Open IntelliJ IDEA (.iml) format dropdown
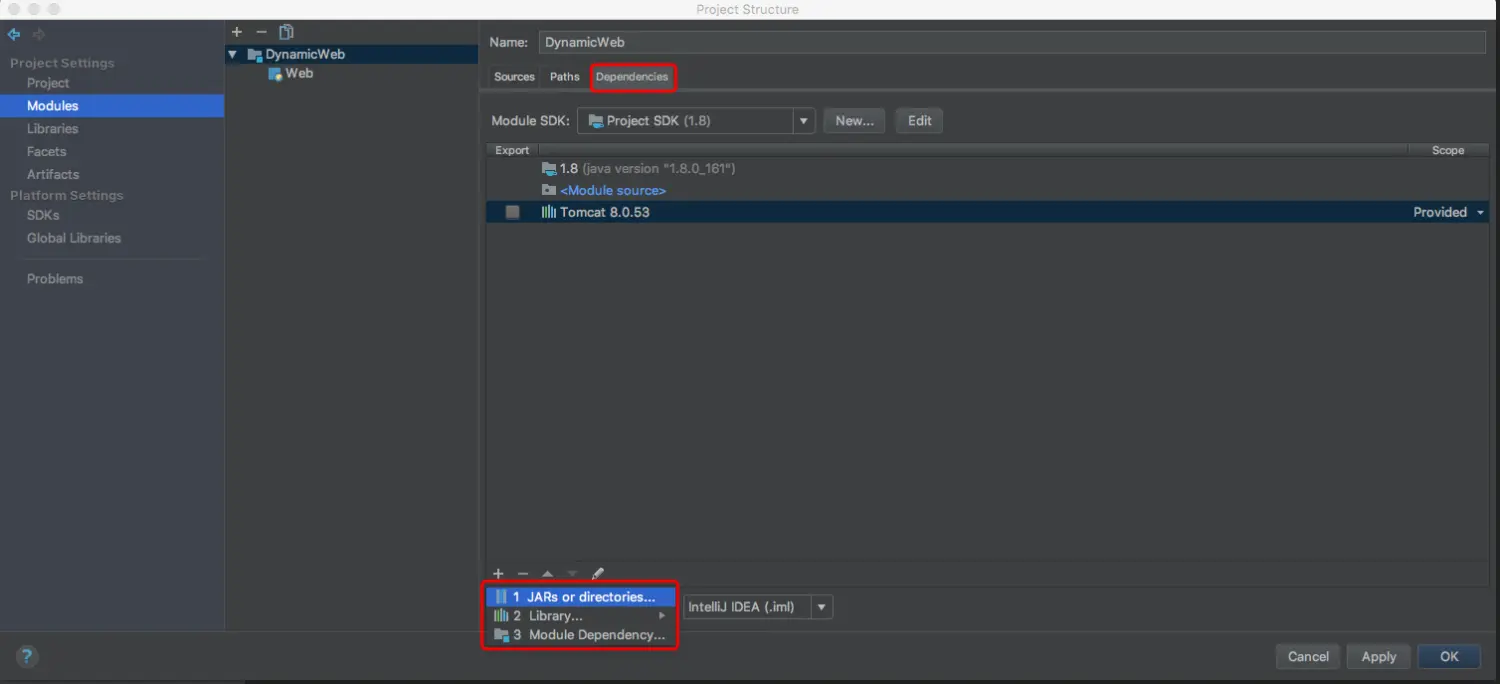The width and height of the screenshot is (1500, 684). [821, 607]
